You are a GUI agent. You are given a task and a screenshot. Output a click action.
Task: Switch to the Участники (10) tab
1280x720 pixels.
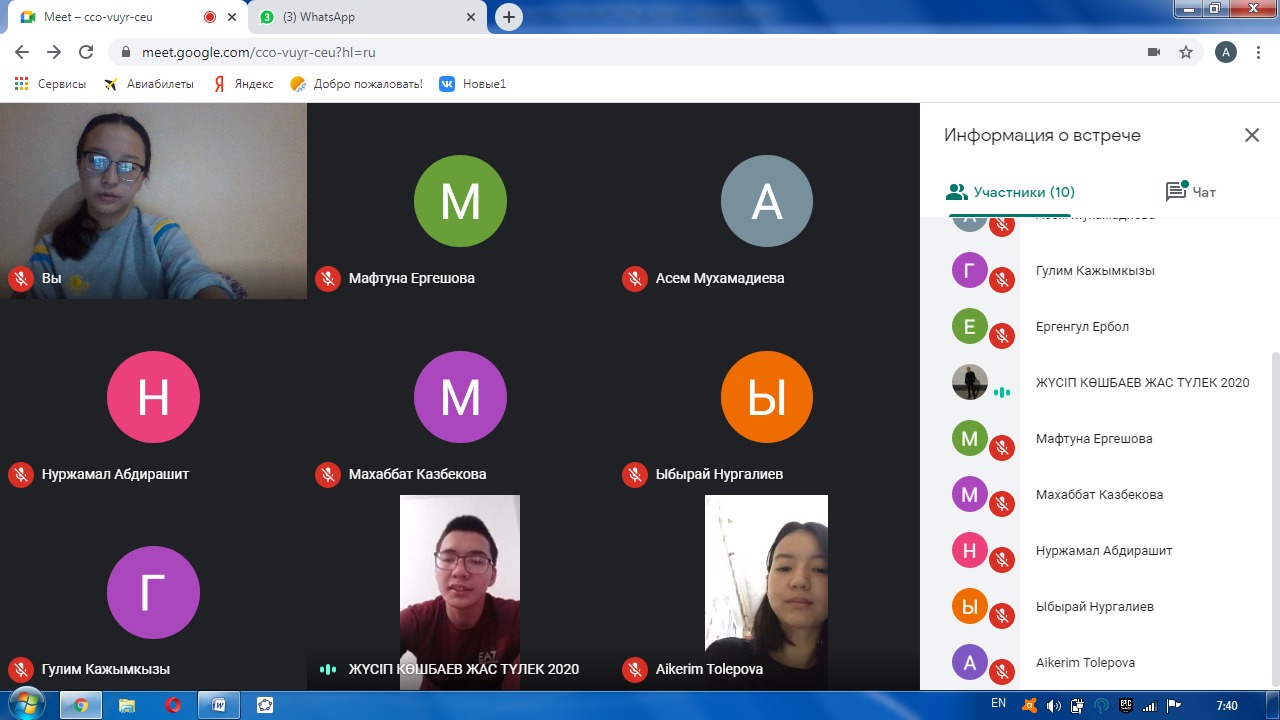(1010, 192)
